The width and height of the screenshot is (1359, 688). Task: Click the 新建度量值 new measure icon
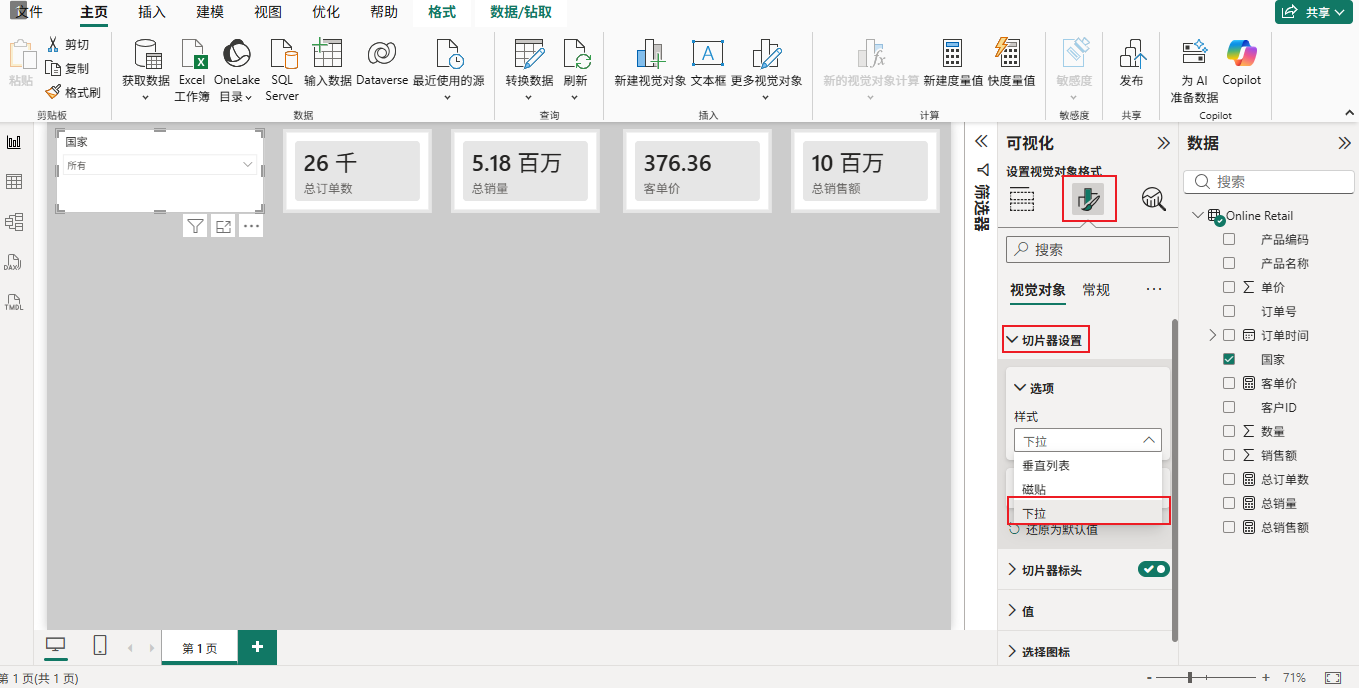953,54
